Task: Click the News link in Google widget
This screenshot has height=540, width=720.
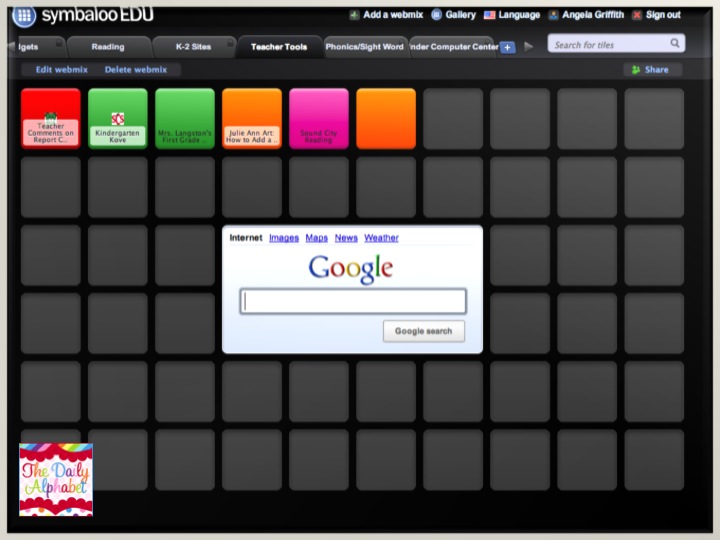Action: 346,238
